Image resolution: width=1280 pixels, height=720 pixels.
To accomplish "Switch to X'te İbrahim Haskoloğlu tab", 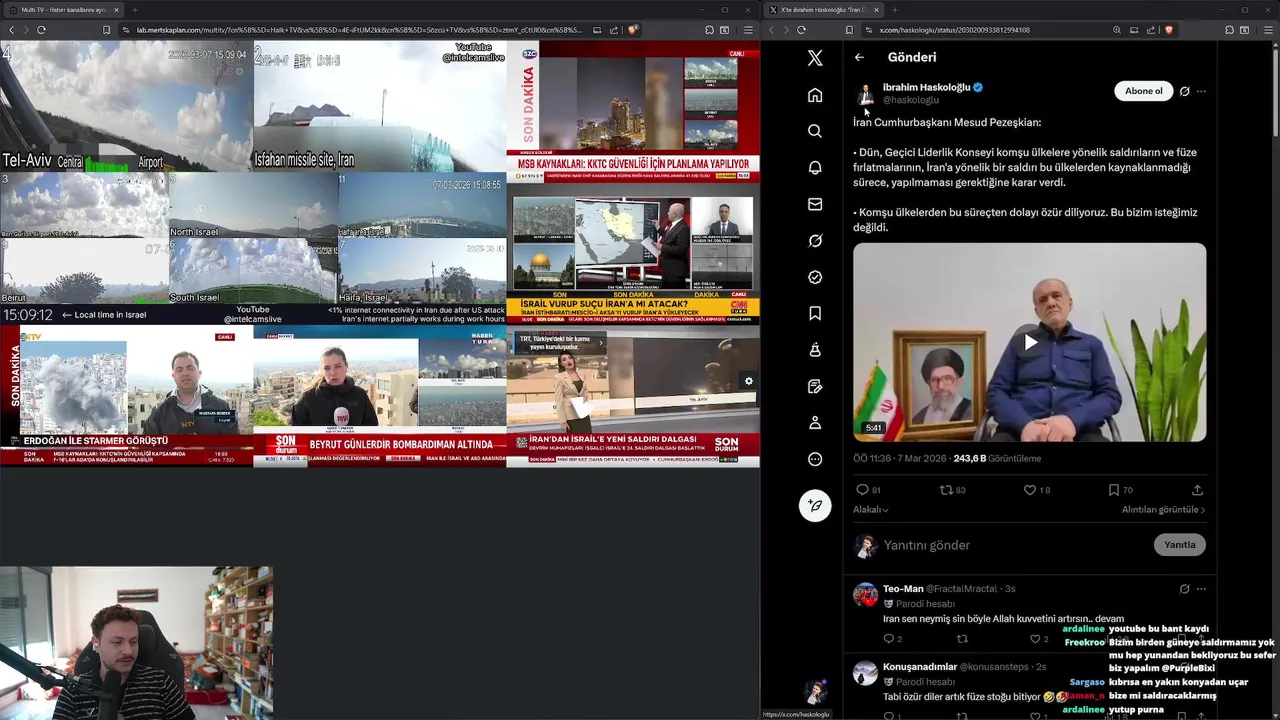I will pyautogui.click(x=824, y=10).
